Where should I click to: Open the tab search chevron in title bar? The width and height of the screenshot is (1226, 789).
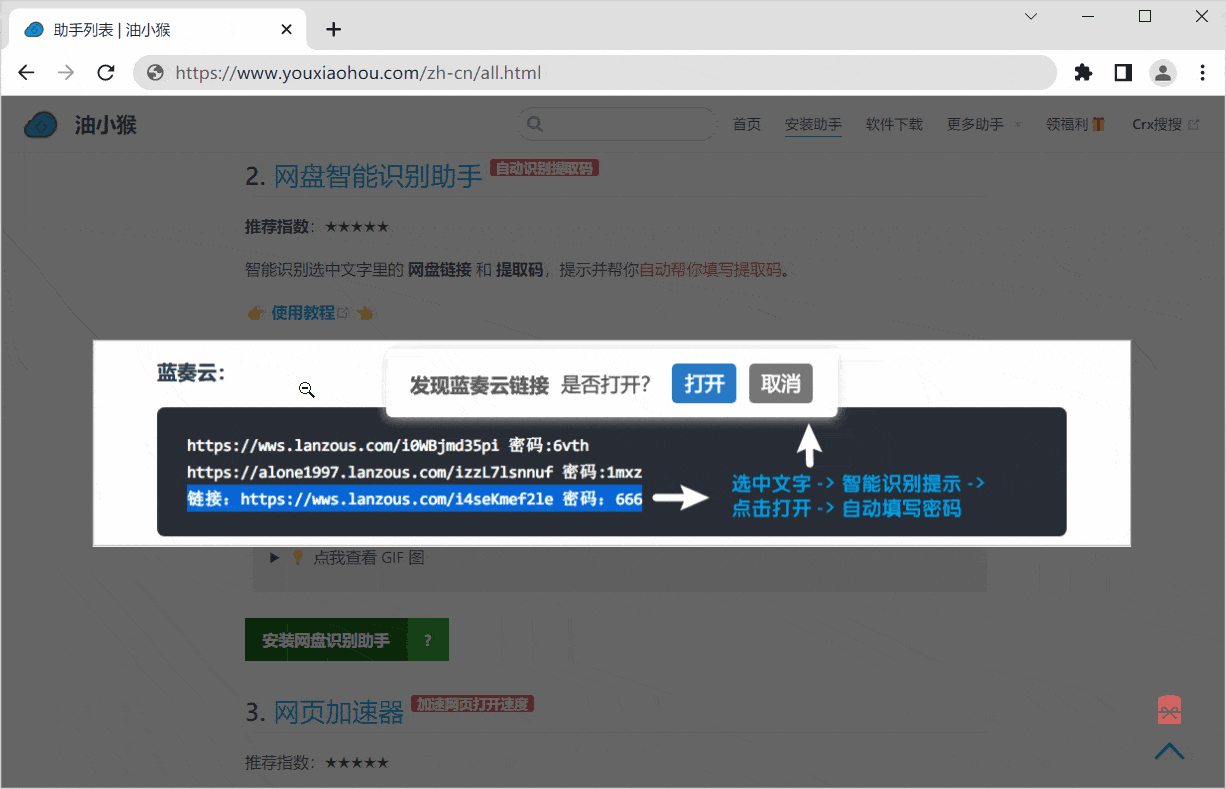pos(1031,16)
